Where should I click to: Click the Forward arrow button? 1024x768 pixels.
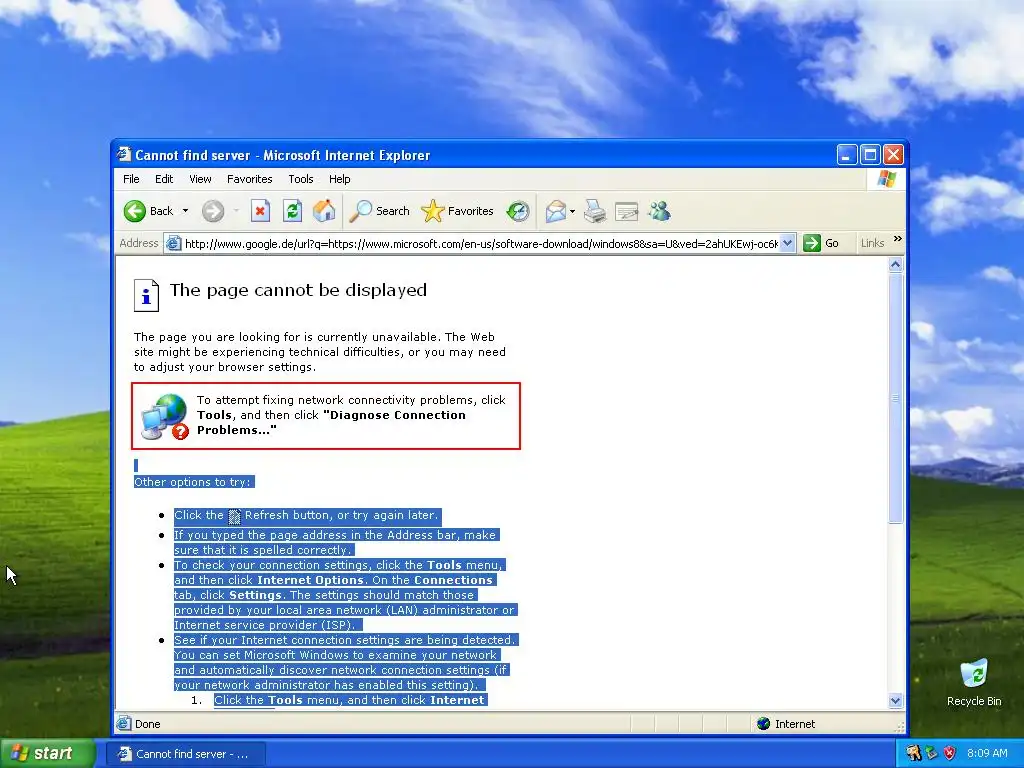(x=213, y=211)
